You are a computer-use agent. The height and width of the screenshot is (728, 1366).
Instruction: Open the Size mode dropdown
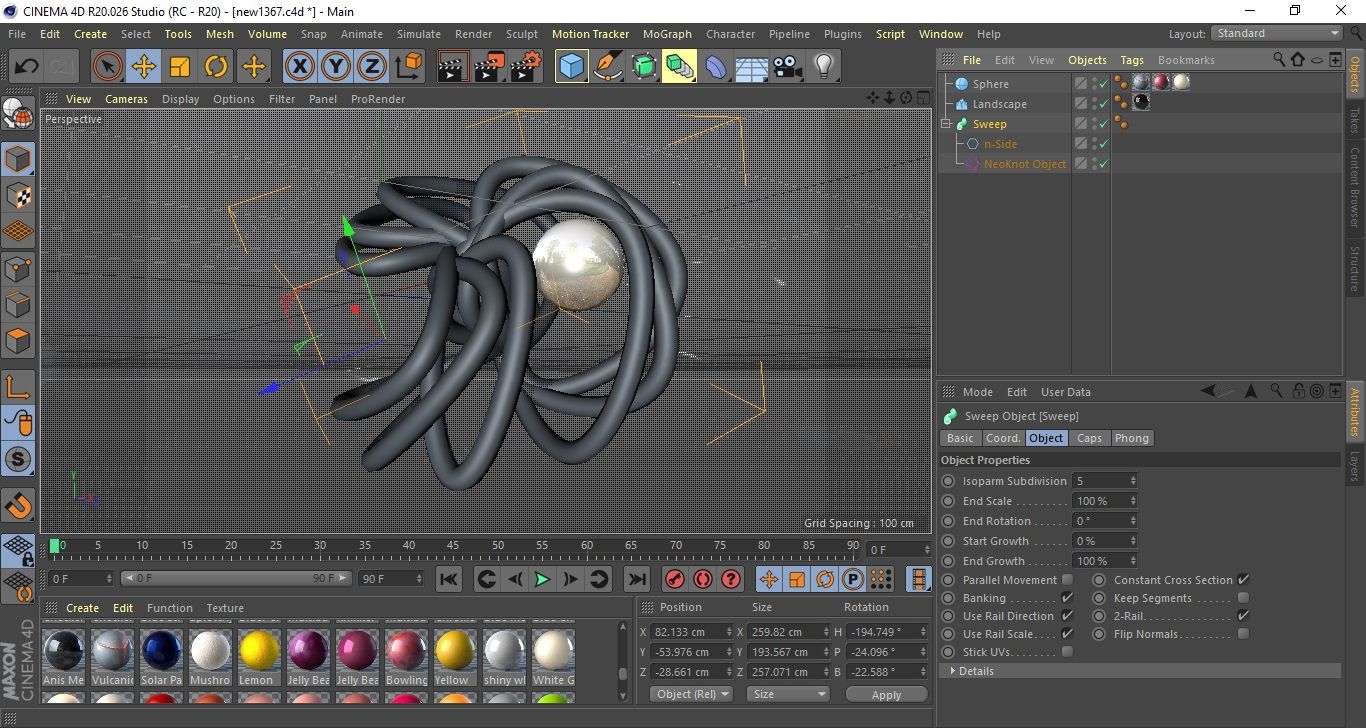[x=789, y=694]
